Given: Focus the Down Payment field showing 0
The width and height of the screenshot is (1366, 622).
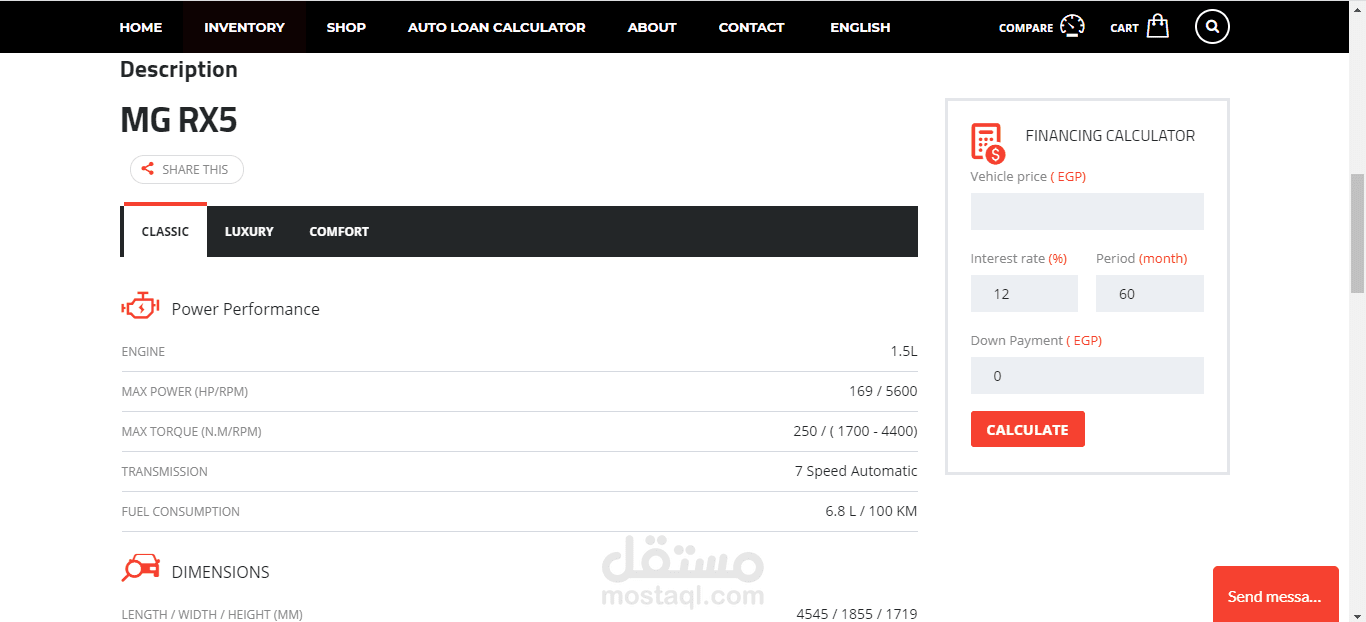Looking at the screenshot, I should coord(1087,376).
